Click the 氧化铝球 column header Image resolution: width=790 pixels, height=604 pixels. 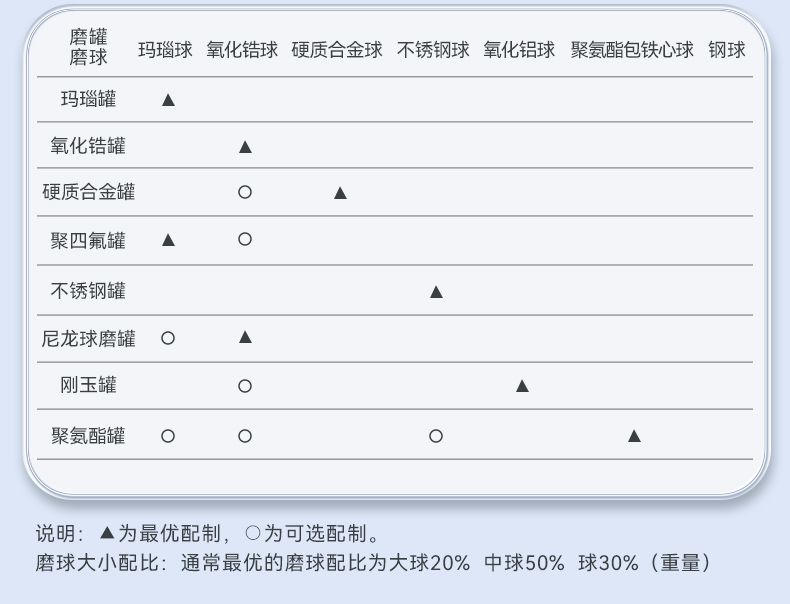(519, 50)
